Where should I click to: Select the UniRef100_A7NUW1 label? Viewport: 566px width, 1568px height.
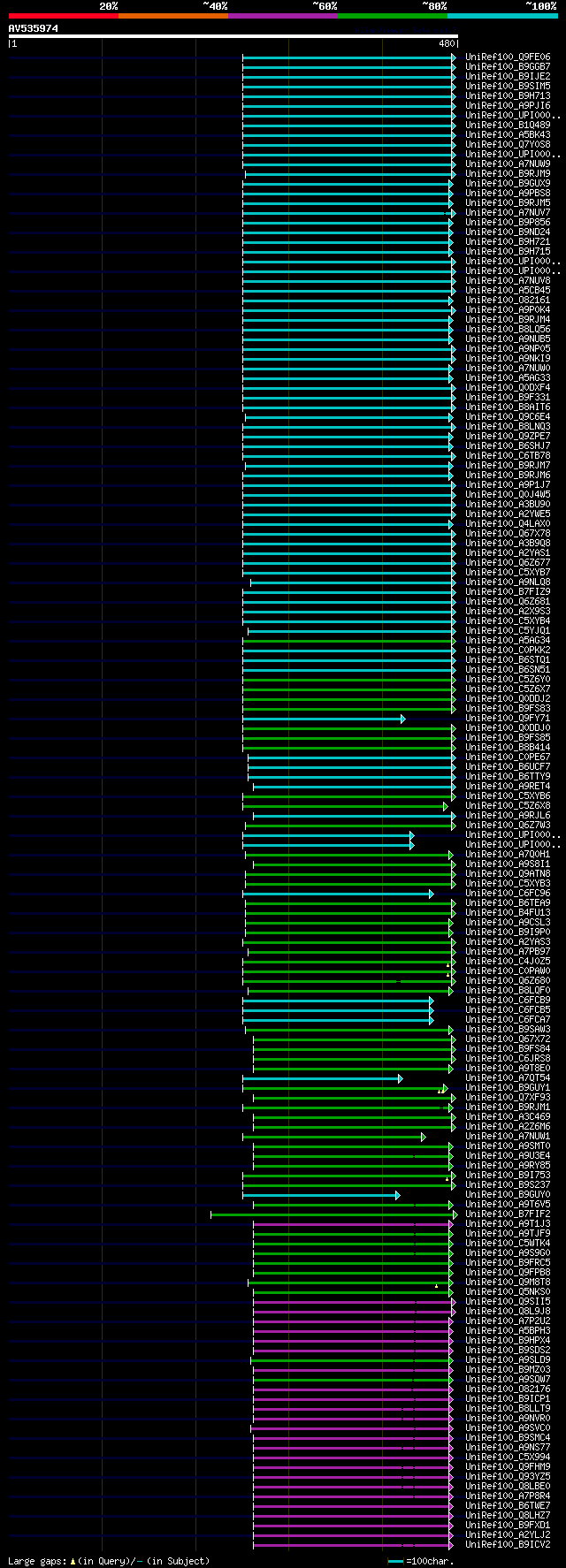coord(508,1137)
